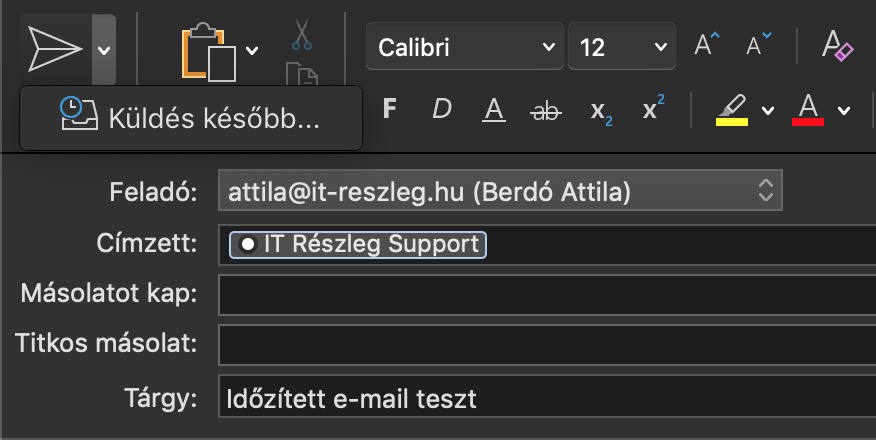Toggle underline formatting
This screenshot has width=876, height=446.
493,110
